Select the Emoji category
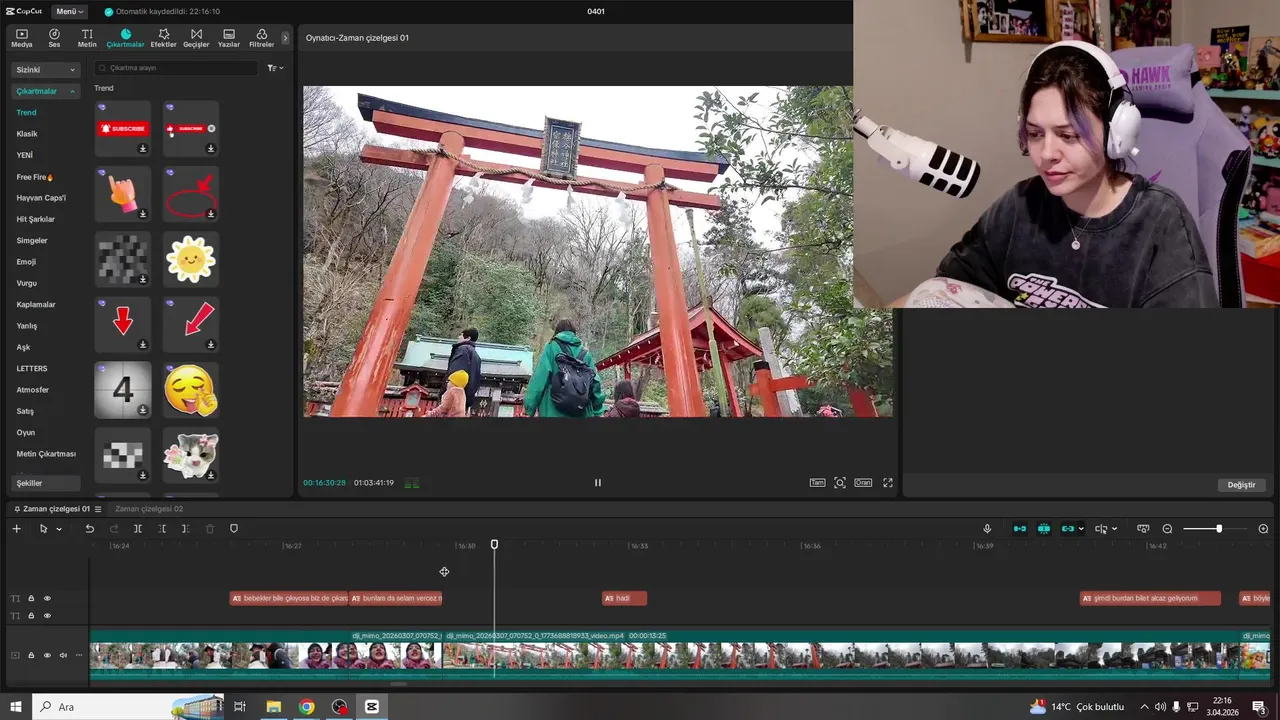This screenshot has width=1280, height=720. (x=26, y=262)
